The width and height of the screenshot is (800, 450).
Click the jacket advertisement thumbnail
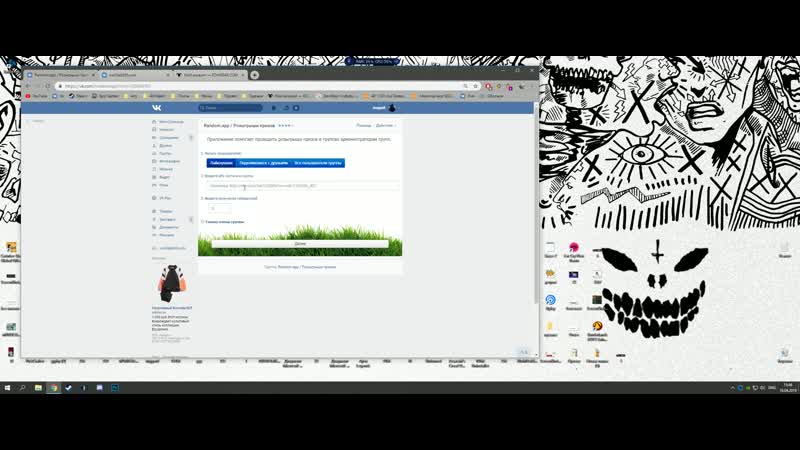coord(172,284)
